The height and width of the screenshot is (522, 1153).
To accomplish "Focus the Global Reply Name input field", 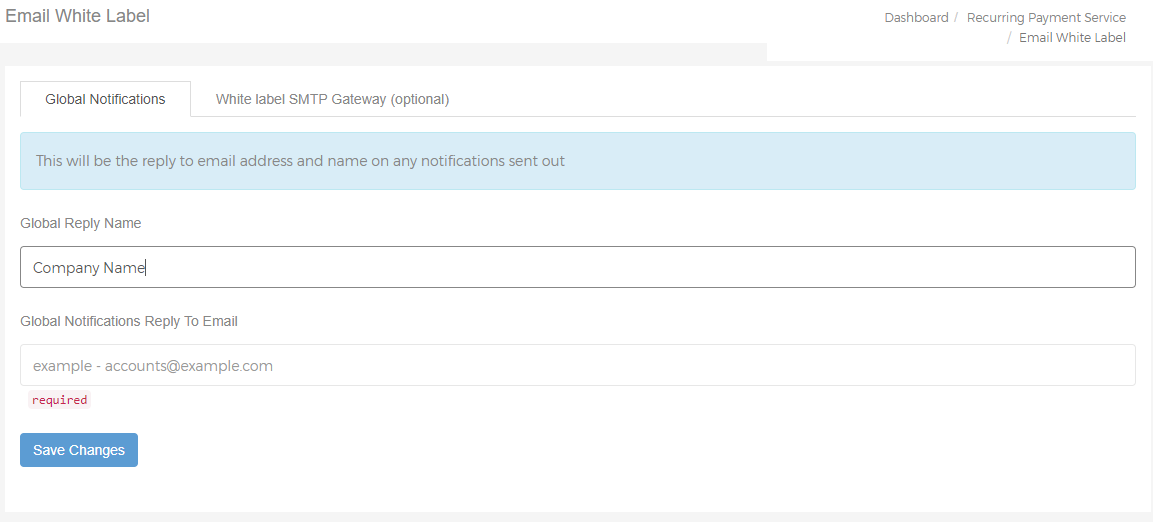I will [x=577, y=267].
